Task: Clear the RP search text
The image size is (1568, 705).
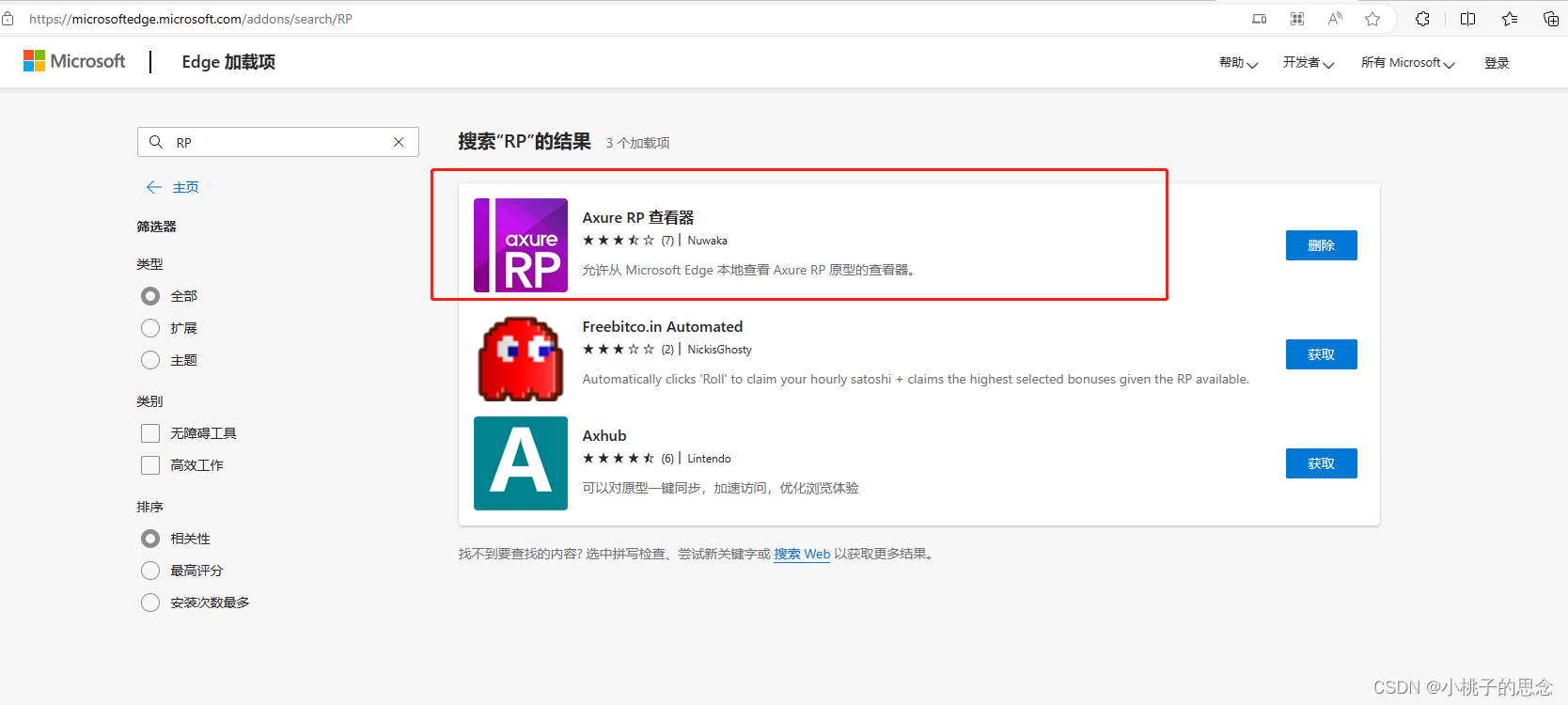Action: tap(399, 142)
